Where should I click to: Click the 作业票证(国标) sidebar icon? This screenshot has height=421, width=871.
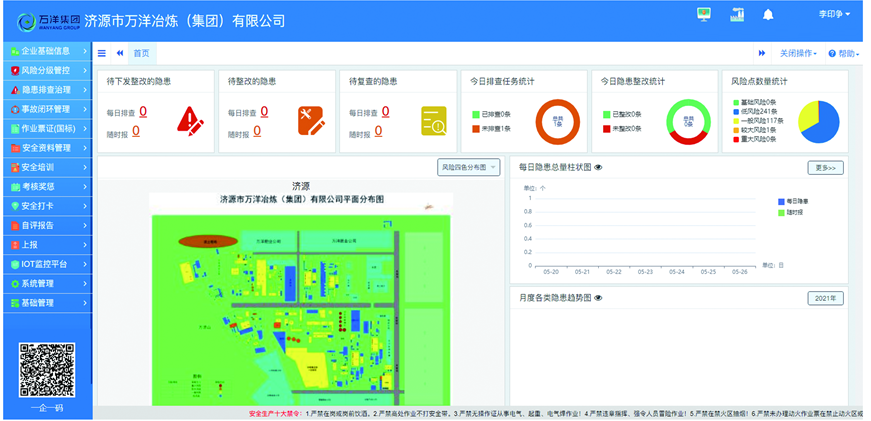pos(15,128)
